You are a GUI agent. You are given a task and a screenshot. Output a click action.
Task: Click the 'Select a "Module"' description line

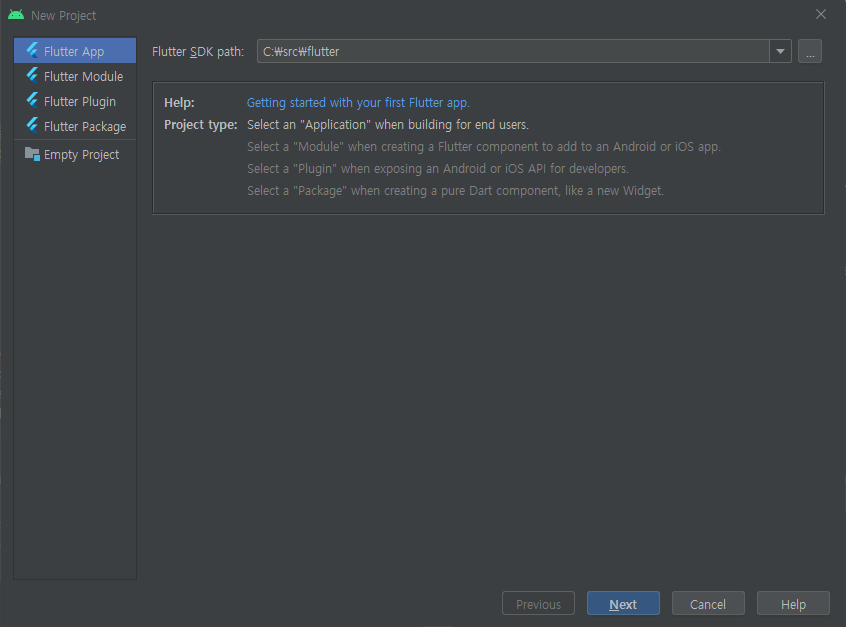(483, 147)
